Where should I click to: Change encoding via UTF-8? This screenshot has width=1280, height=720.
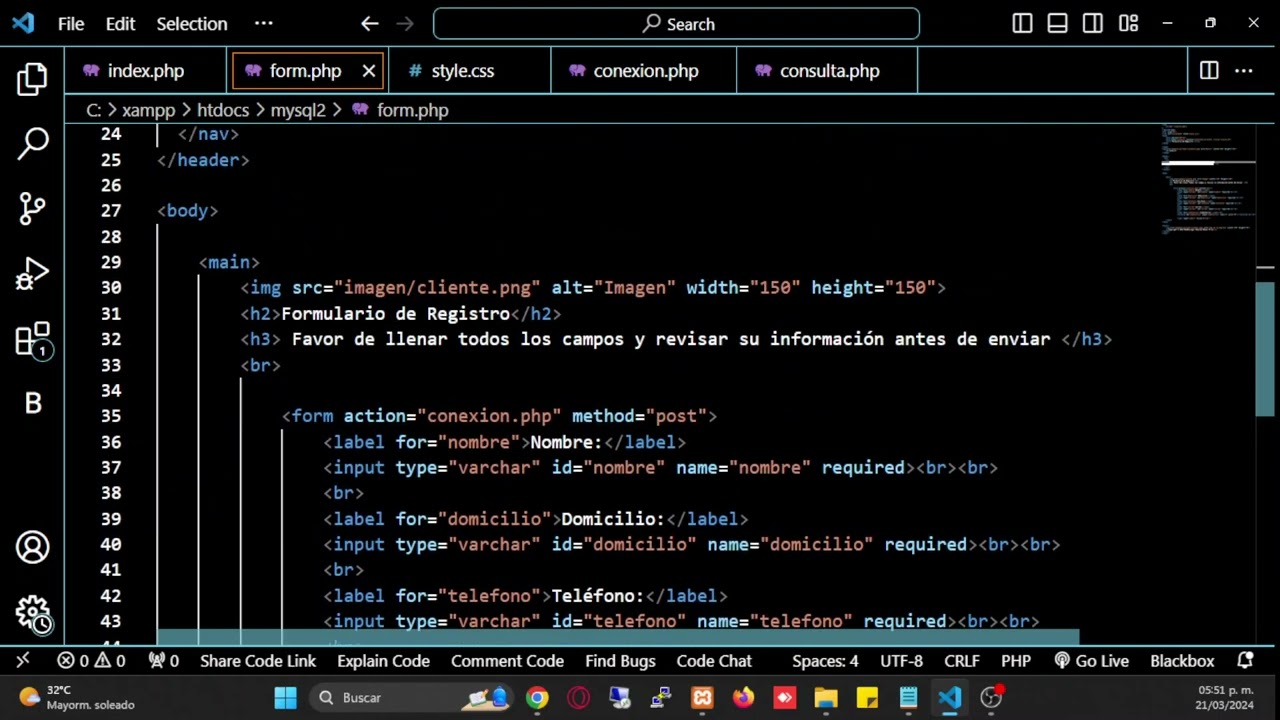pyautogui.click(x=901, y=660)
